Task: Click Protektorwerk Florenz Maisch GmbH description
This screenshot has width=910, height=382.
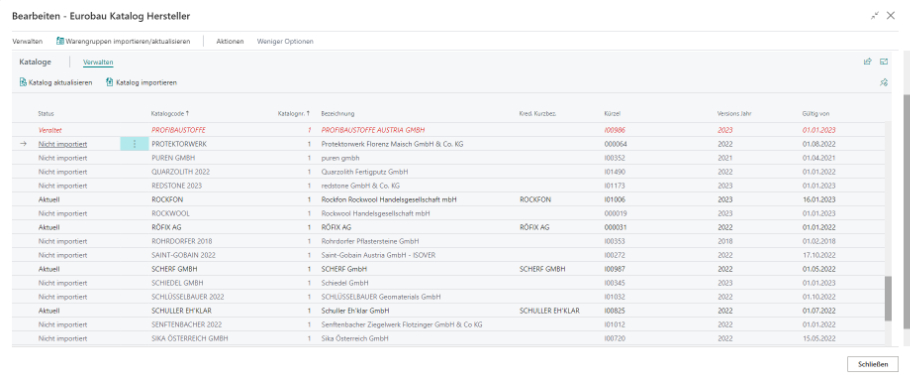Action: point(392,144)
